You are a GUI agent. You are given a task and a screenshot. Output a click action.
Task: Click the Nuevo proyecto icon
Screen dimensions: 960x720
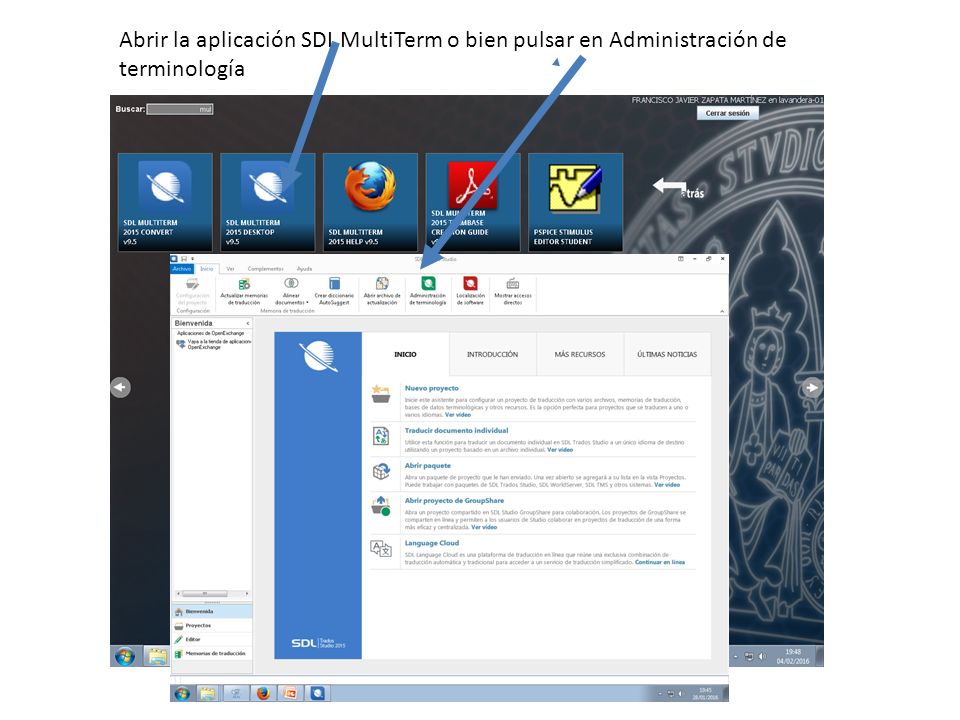381,394
